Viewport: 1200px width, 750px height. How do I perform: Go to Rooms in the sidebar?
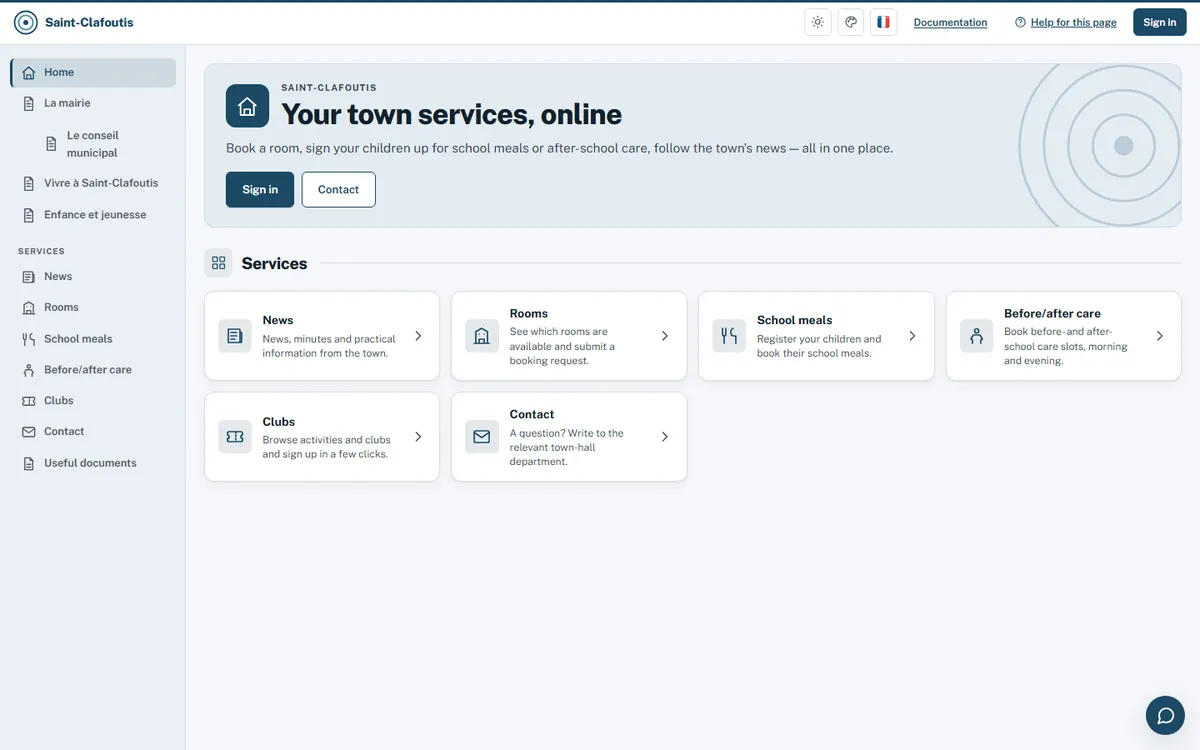pyautogui.click(x=93, y=308)
